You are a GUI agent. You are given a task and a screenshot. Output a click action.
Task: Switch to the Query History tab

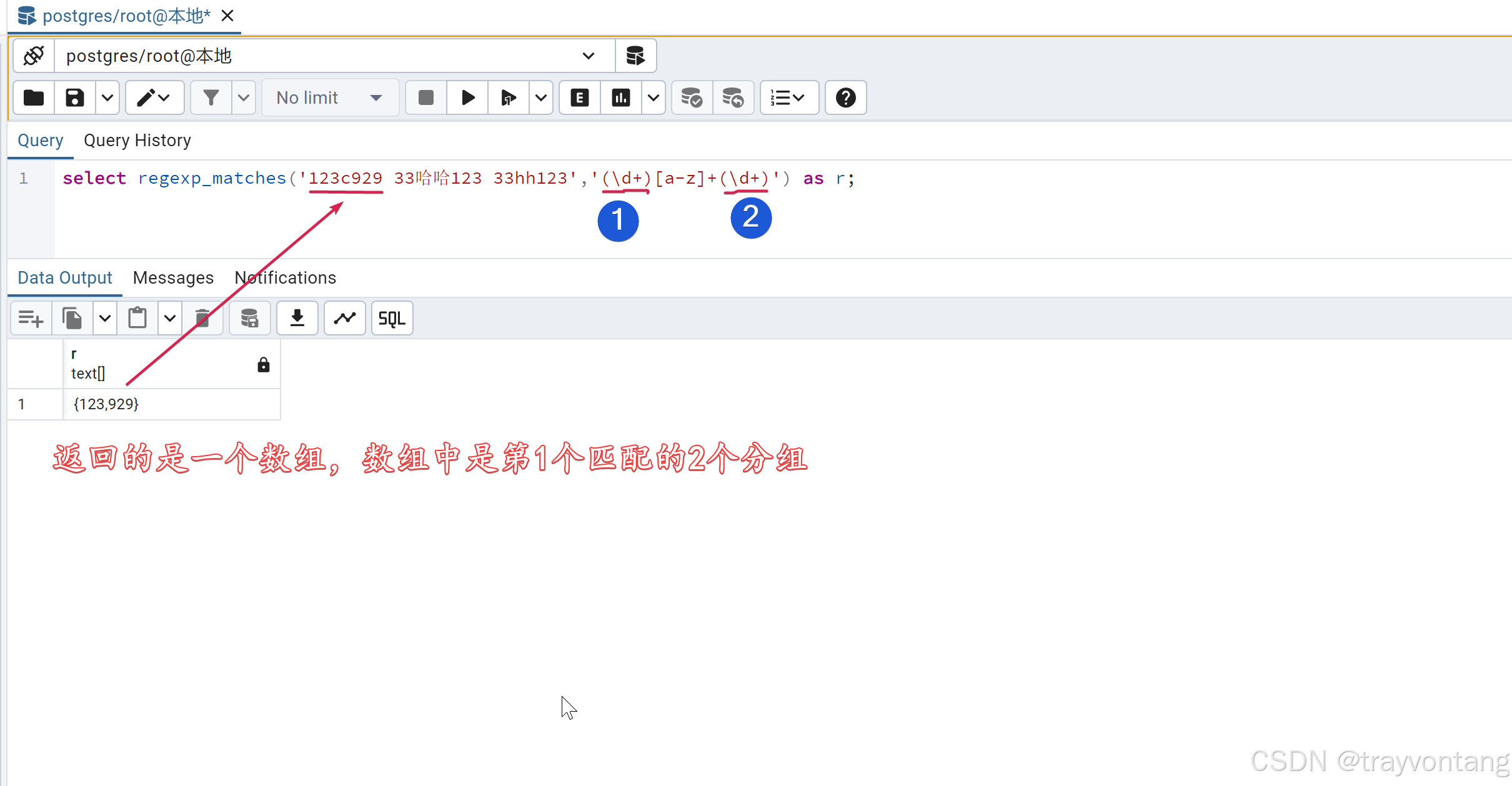[x=138, y=140]
